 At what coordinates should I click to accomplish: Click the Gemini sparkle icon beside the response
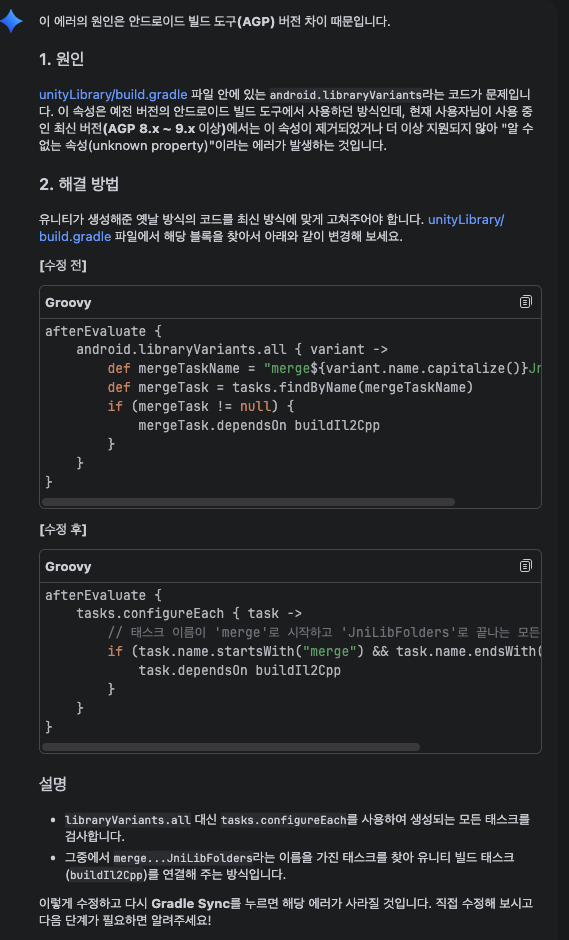[11, 21]
